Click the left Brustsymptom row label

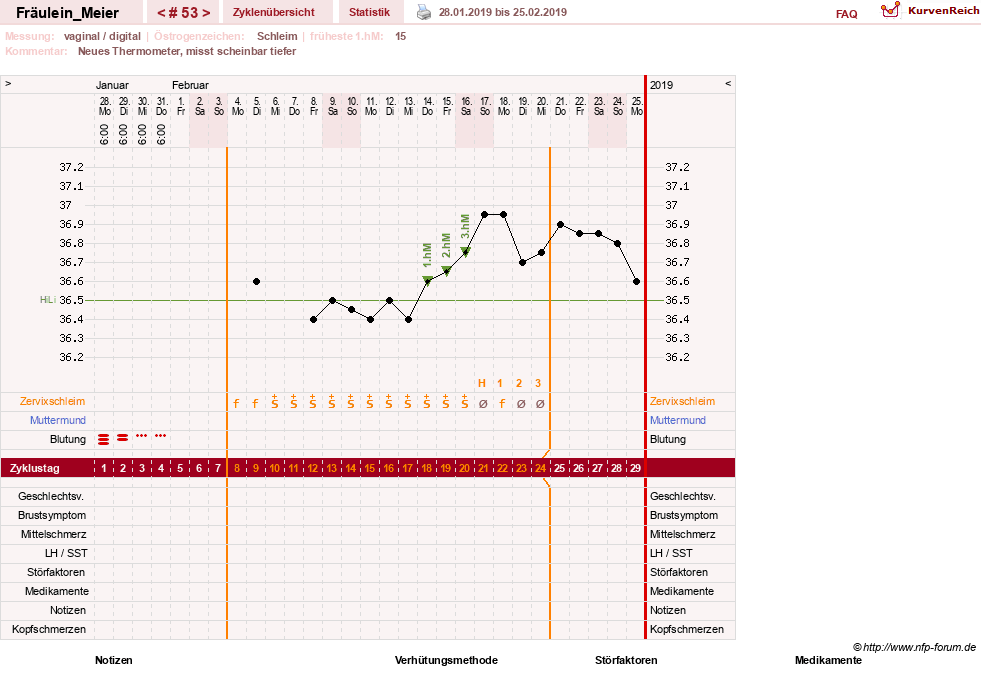pyautogui.click(x=52, y=515)
